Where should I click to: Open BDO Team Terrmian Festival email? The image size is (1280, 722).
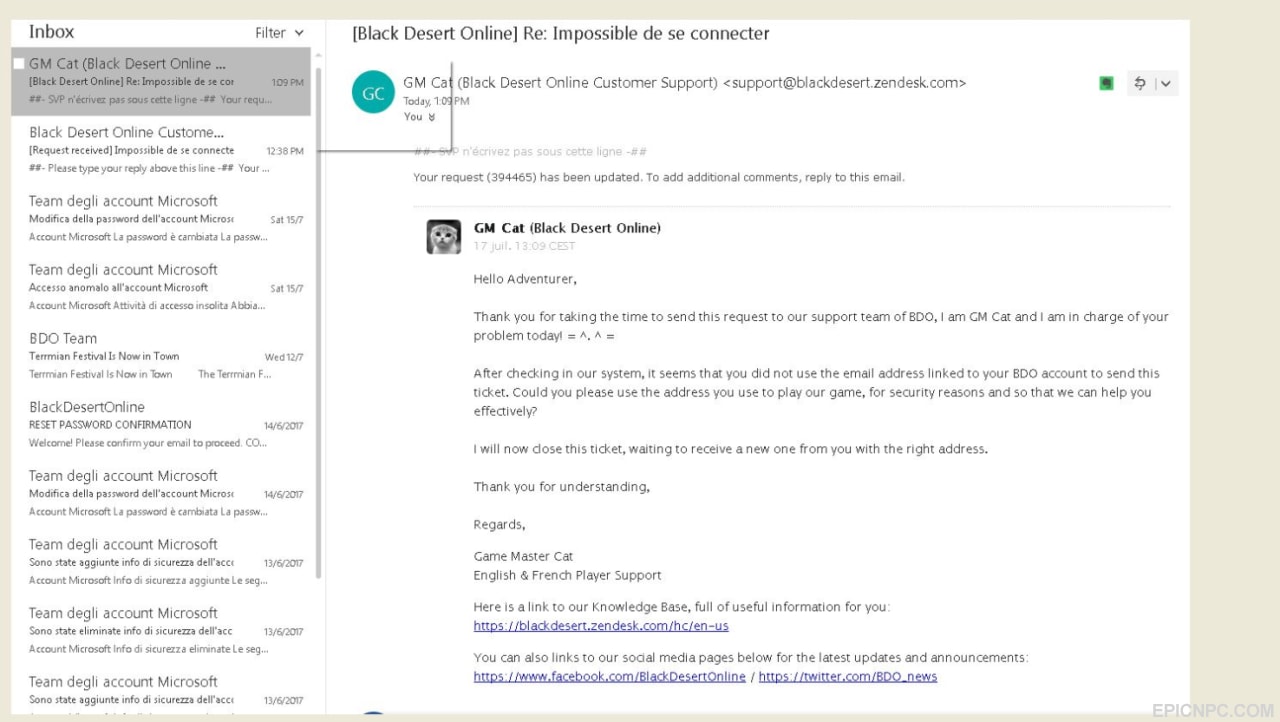point(161,356)
